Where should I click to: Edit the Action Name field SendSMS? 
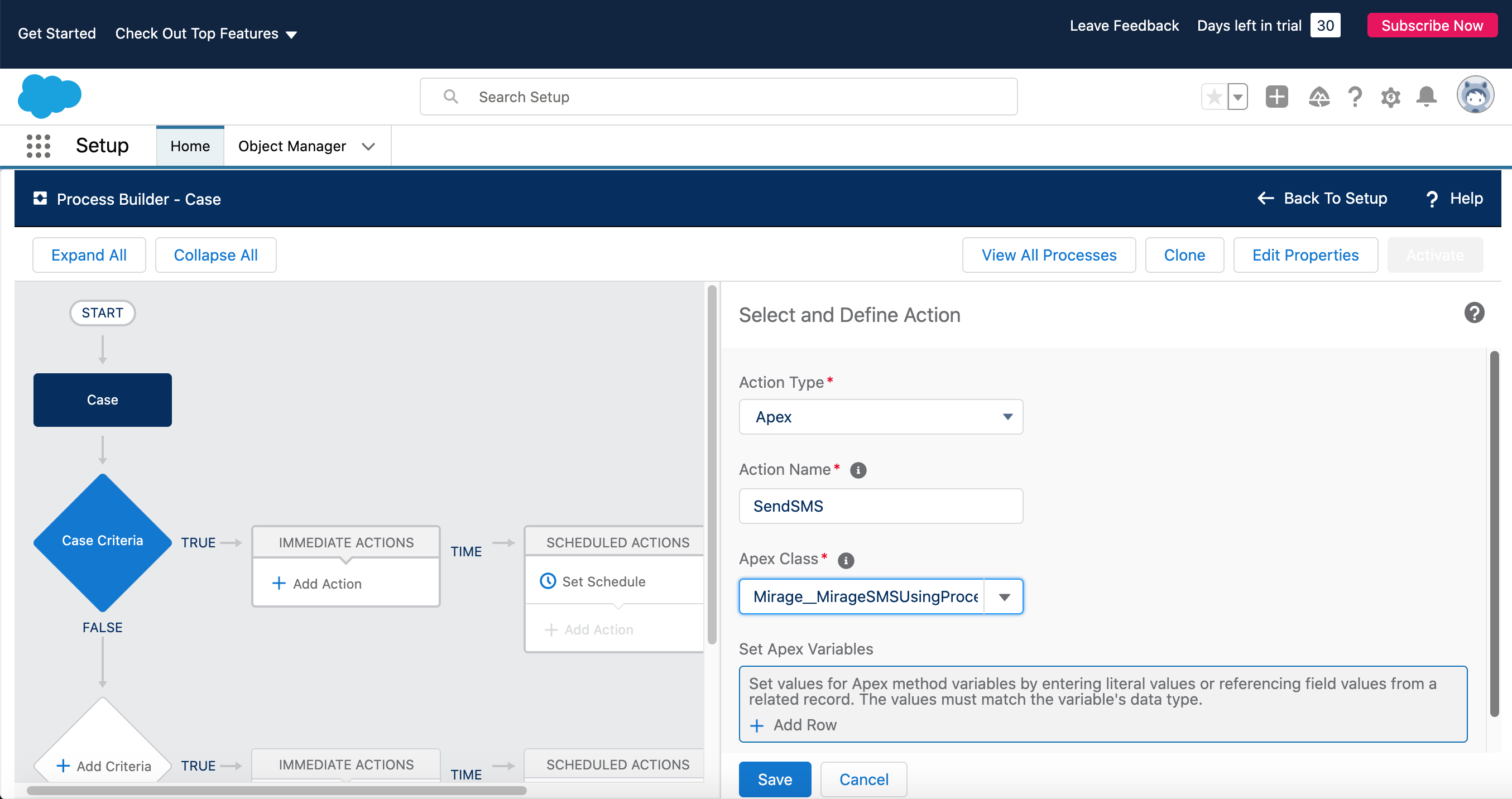point(881,506)
